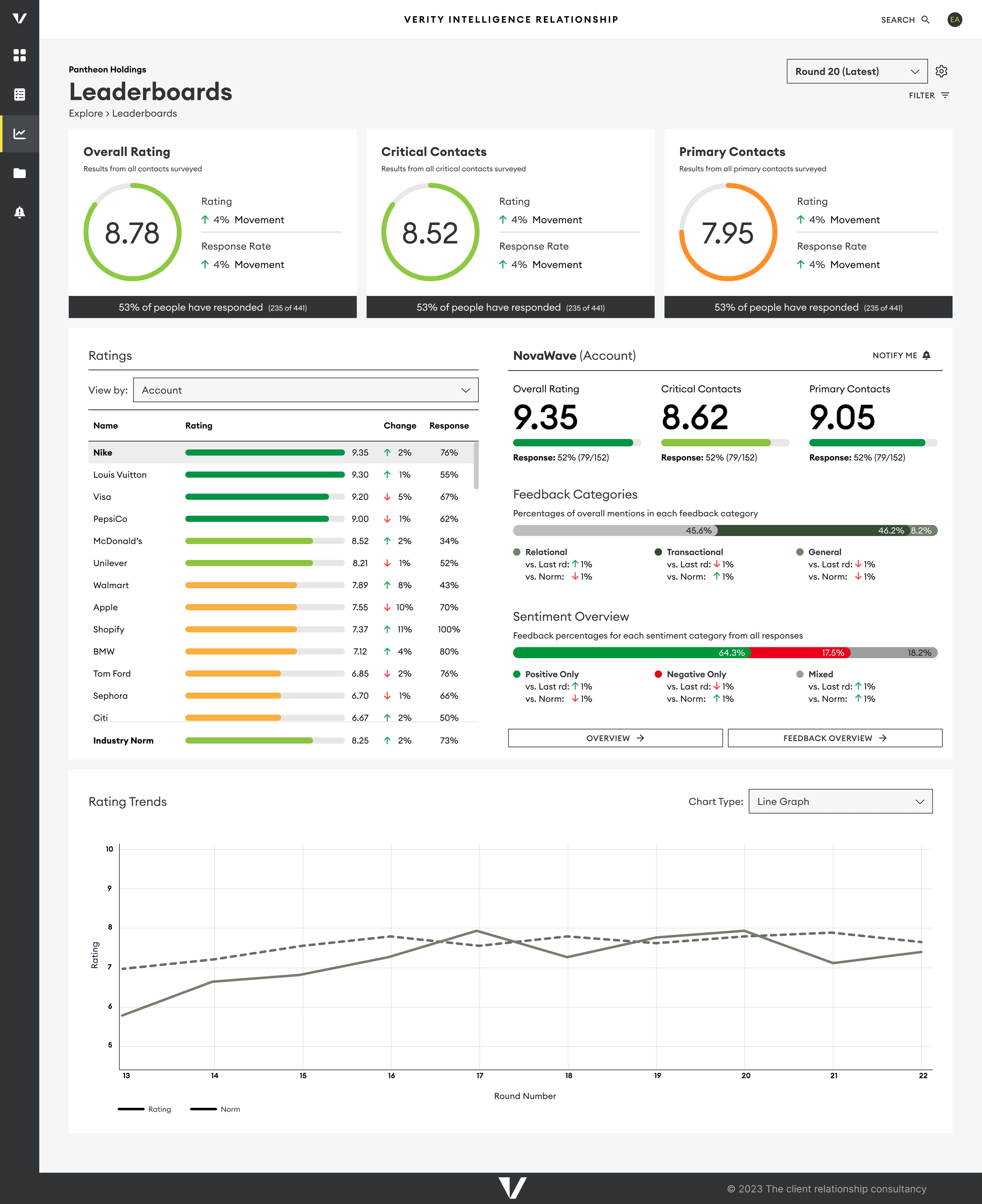Open the checklist icon in sidebar

[x=19, y=94]
